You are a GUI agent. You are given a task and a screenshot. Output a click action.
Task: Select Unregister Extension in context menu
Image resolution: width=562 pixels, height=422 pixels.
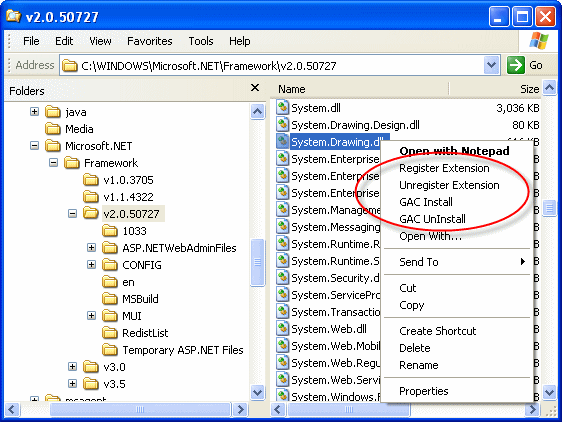[457, 185]
